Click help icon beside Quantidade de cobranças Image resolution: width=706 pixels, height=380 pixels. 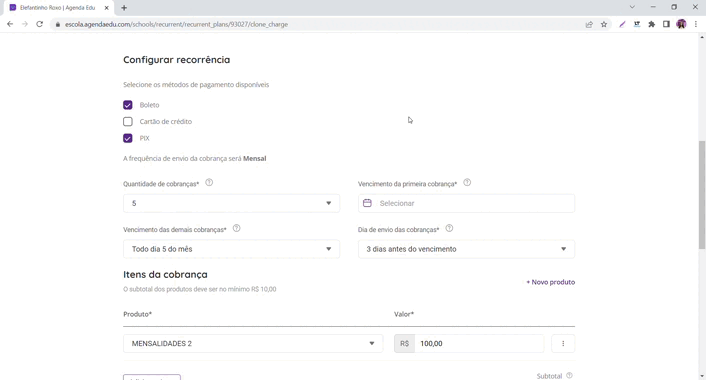209,183
